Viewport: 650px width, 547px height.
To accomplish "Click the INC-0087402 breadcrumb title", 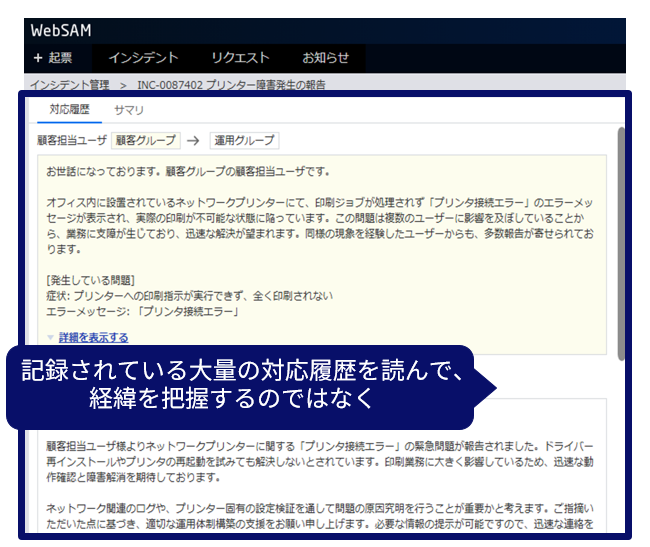I will (x=230, y=85).
